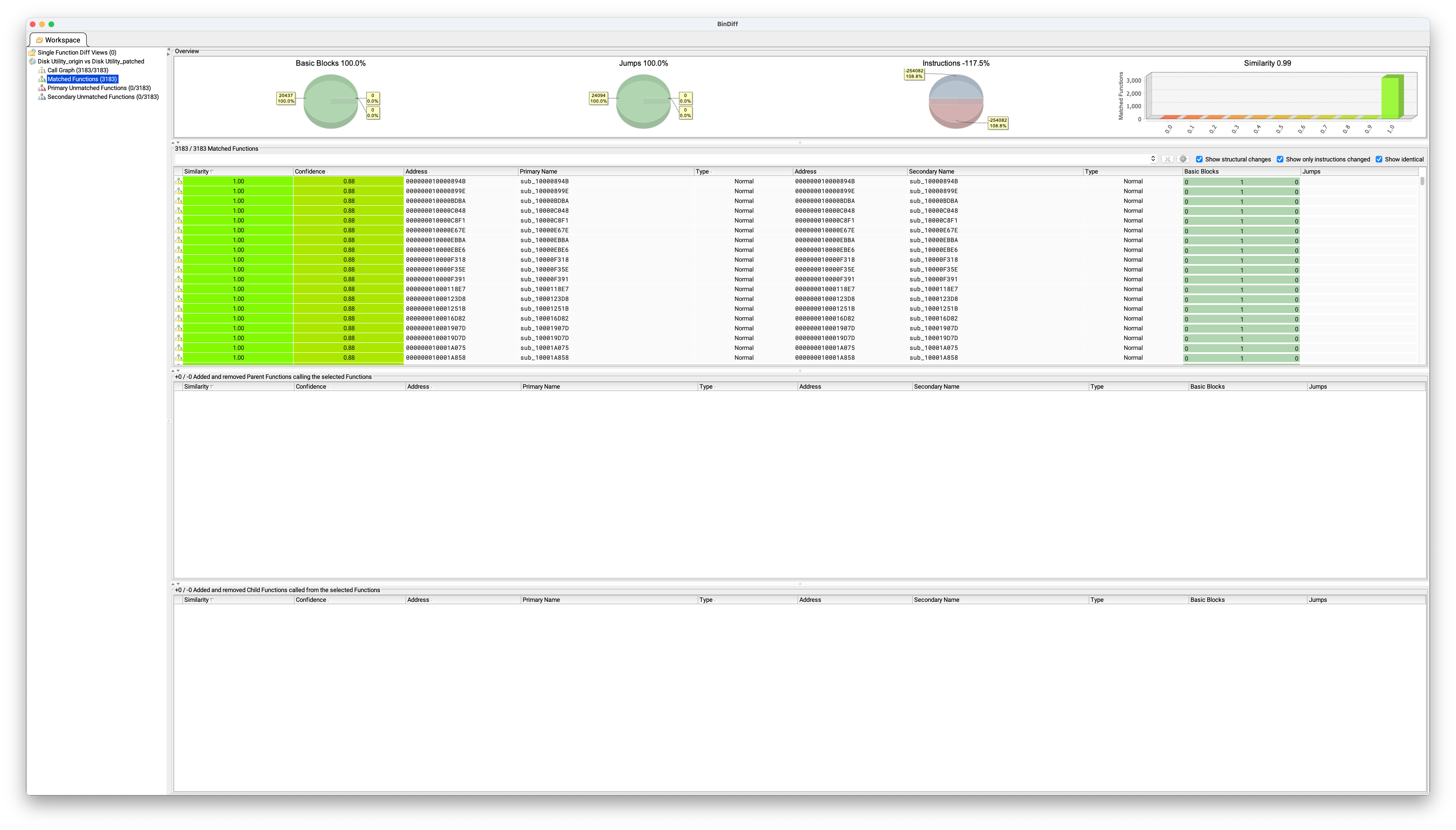Screen dimensions: 1456x830
Task: Uncheck Show only instructions changed checkbox
Action: [x=1280, y=160]
